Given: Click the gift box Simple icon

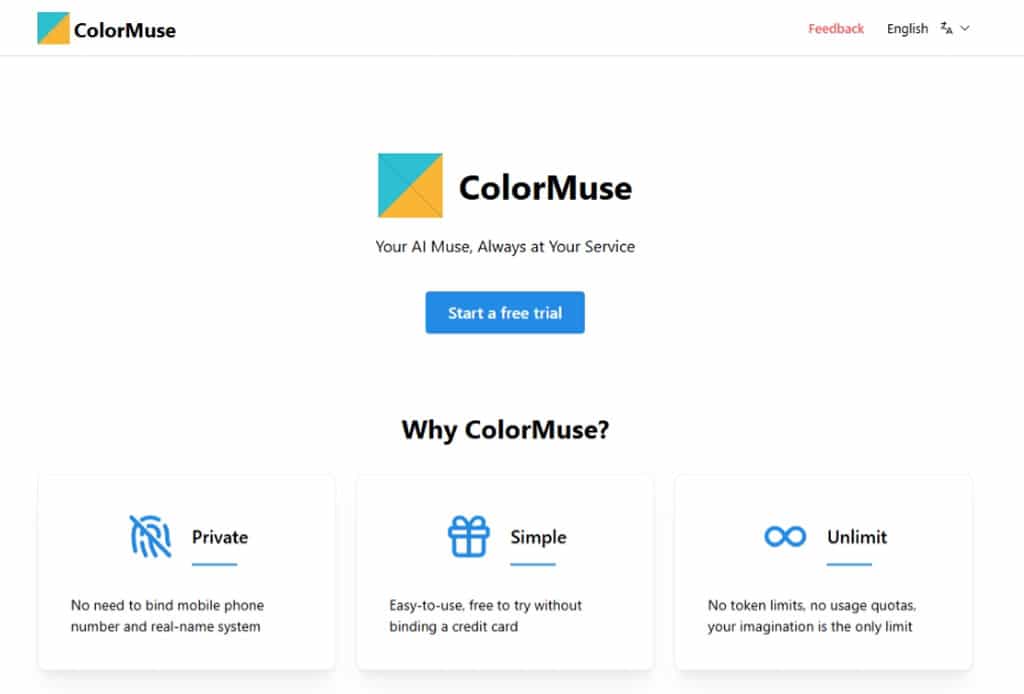Looking at the screenshot, I should [468, 536].
